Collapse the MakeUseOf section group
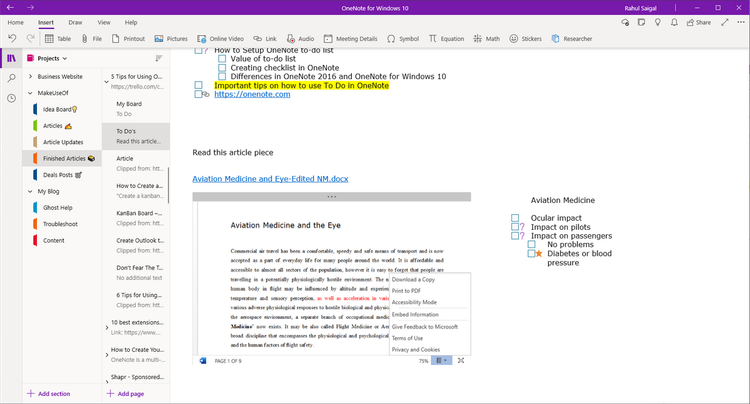Screen dimensions: 750x404 31,93
